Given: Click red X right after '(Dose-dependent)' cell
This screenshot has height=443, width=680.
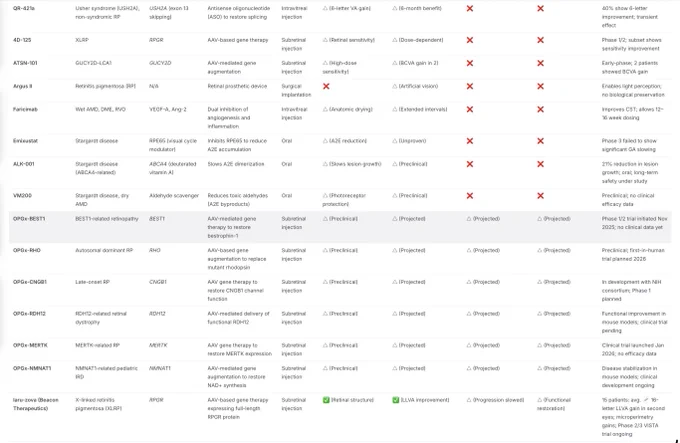Looking at the screenshot, I should pos(470,40).
